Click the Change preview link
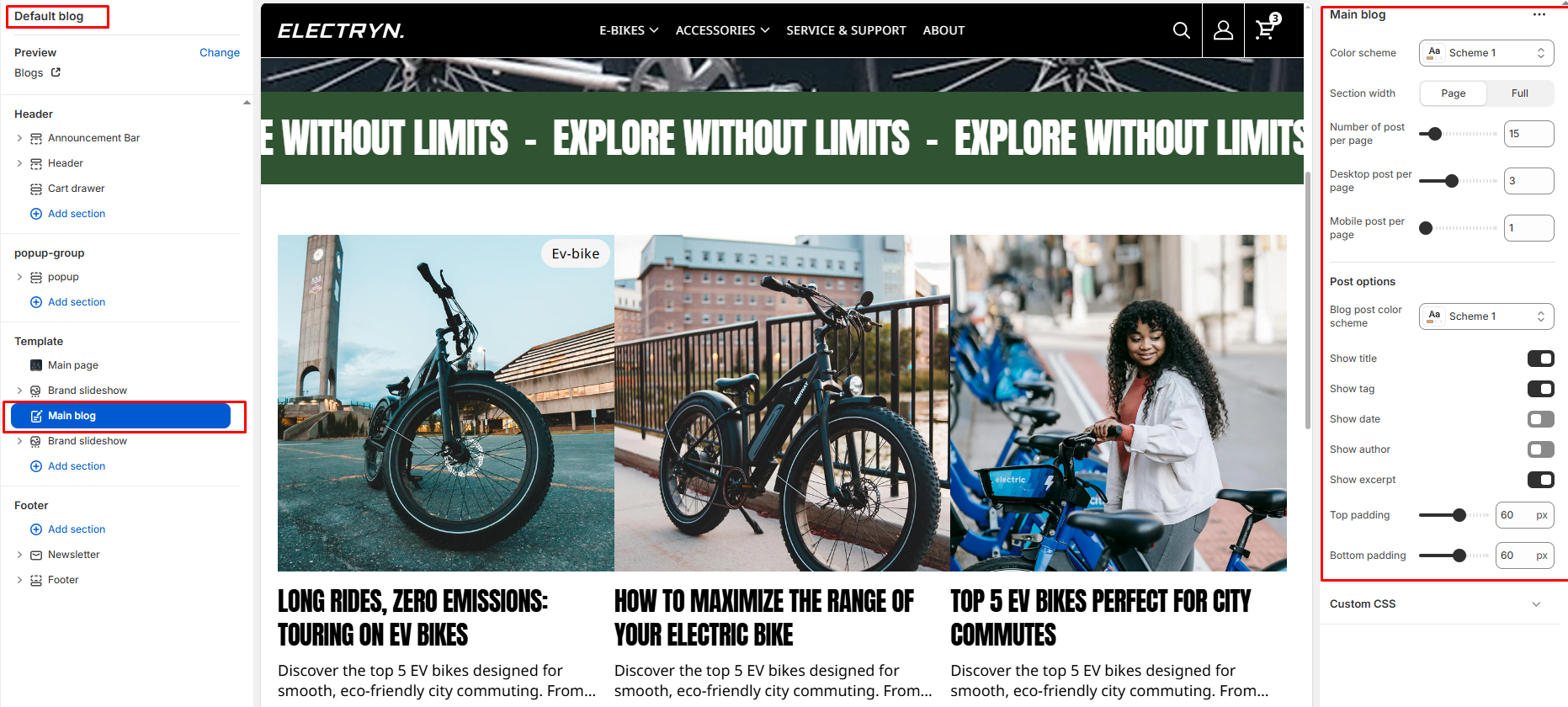 point(220,52)
